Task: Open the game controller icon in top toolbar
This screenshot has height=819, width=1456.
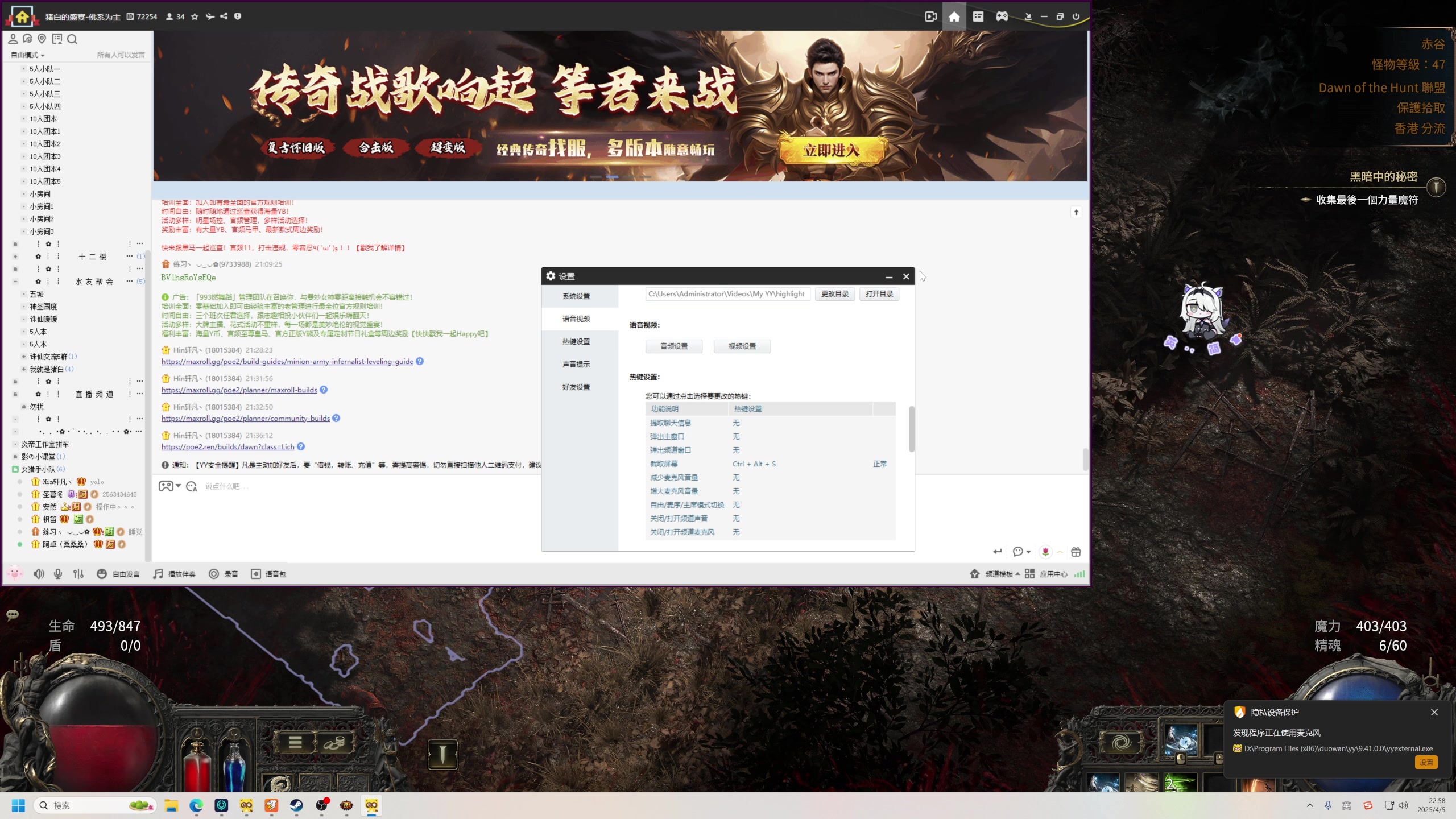Action: tap(1002, 16)
